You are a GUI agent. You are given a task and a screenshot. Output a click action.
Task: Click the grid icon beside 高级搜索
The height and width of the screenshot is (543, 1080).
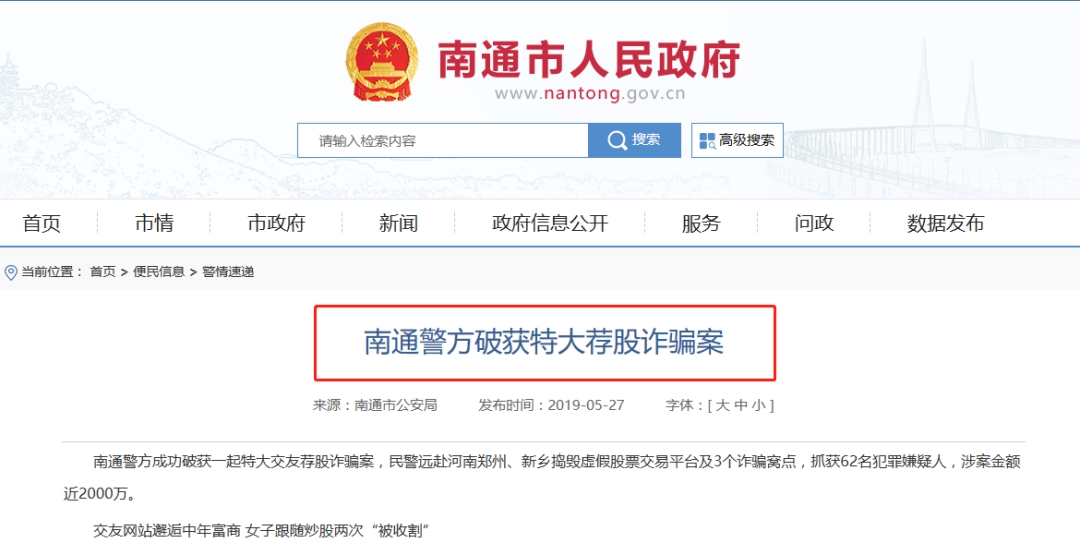(707, 141)
